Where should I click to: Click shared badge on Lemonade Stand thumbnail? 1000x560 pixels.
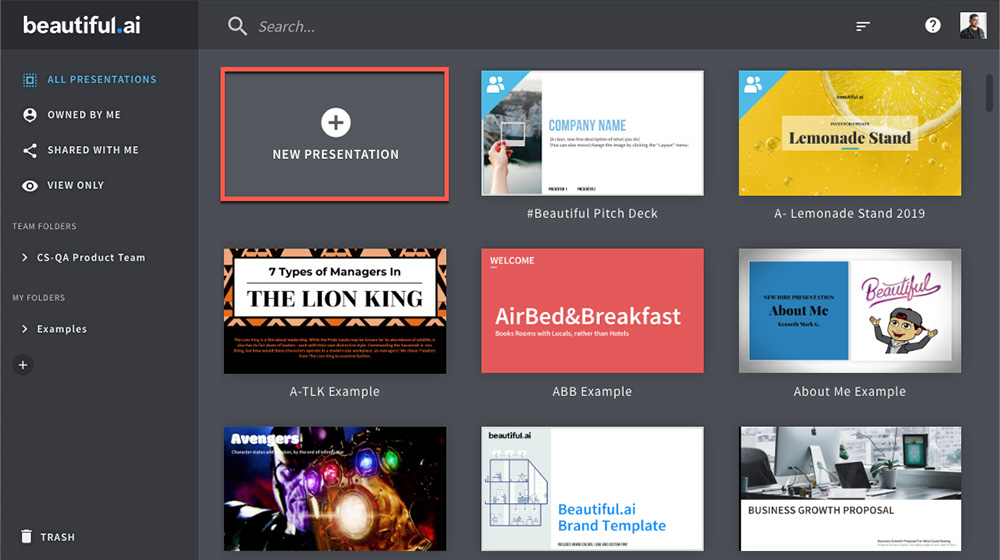[753, 84]
